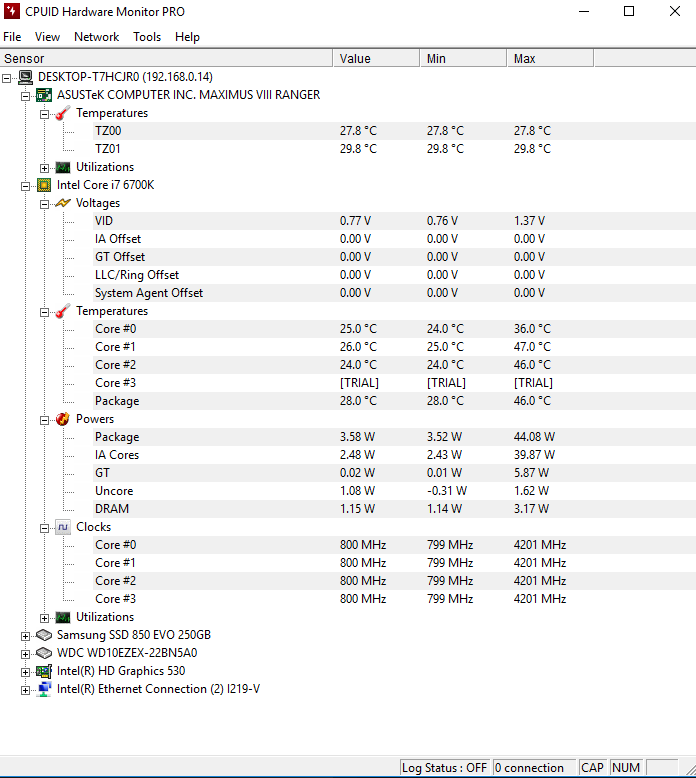The height and width of the screenshot is (778, 696).
Task: Collapse the Voltages group
Action: coord(44,204)
